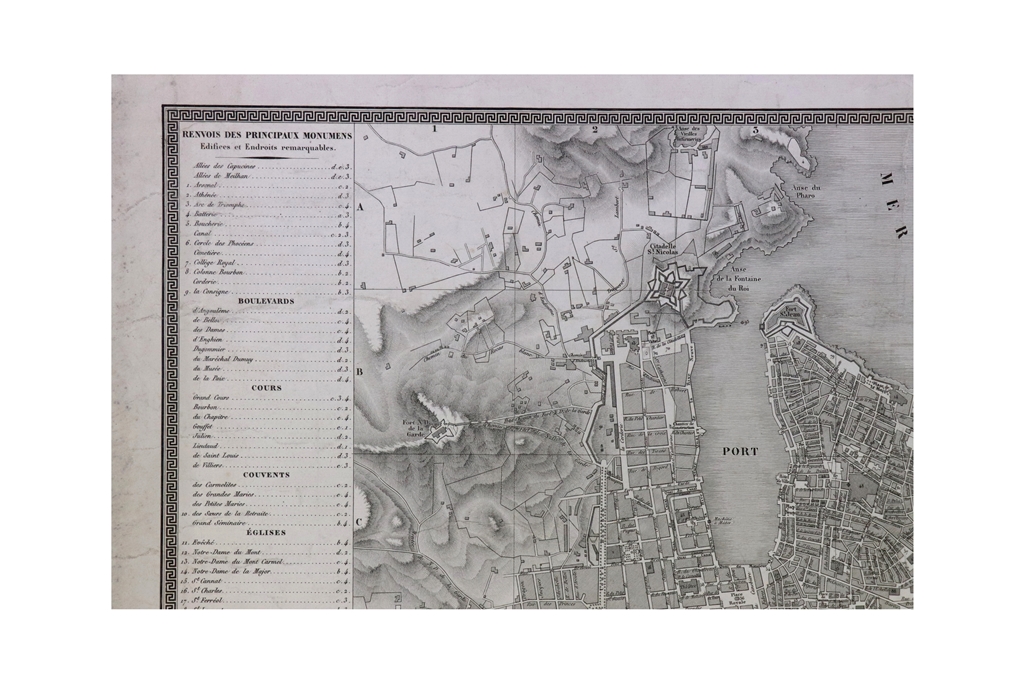Select the "MER" sea label on the map
1024x683 pixels.
coord(893,204)
